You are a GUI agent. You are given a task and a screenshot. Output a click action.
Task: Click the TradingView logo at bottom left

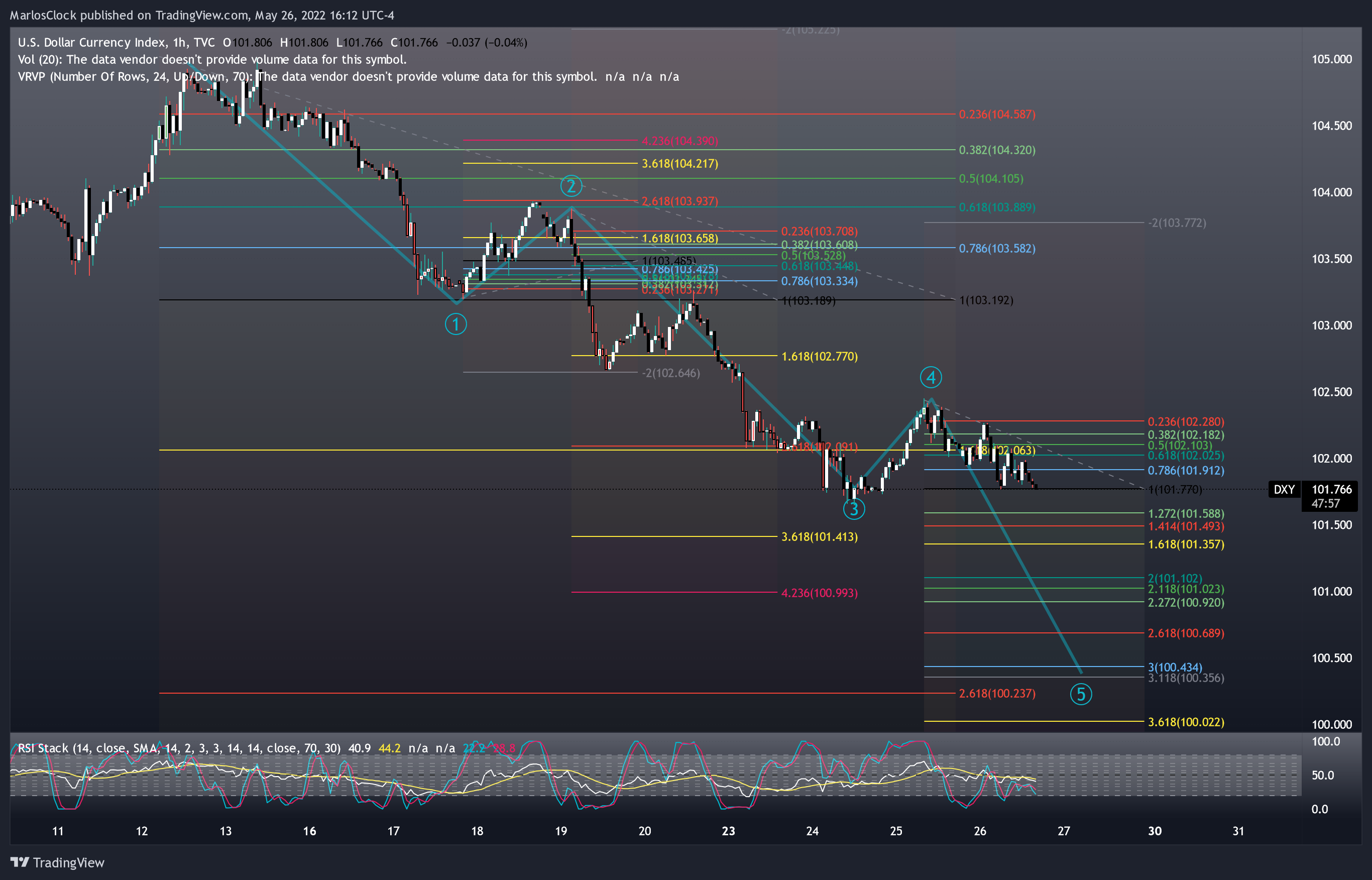tap(57, 862)
